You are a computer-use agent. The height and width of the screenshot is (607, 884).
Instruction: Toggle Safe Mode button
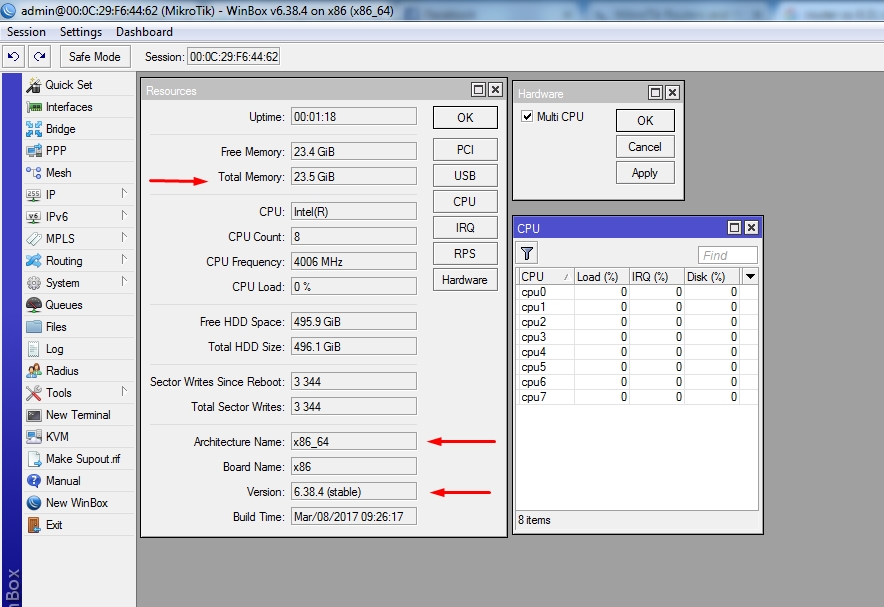(x=94, y=57)
